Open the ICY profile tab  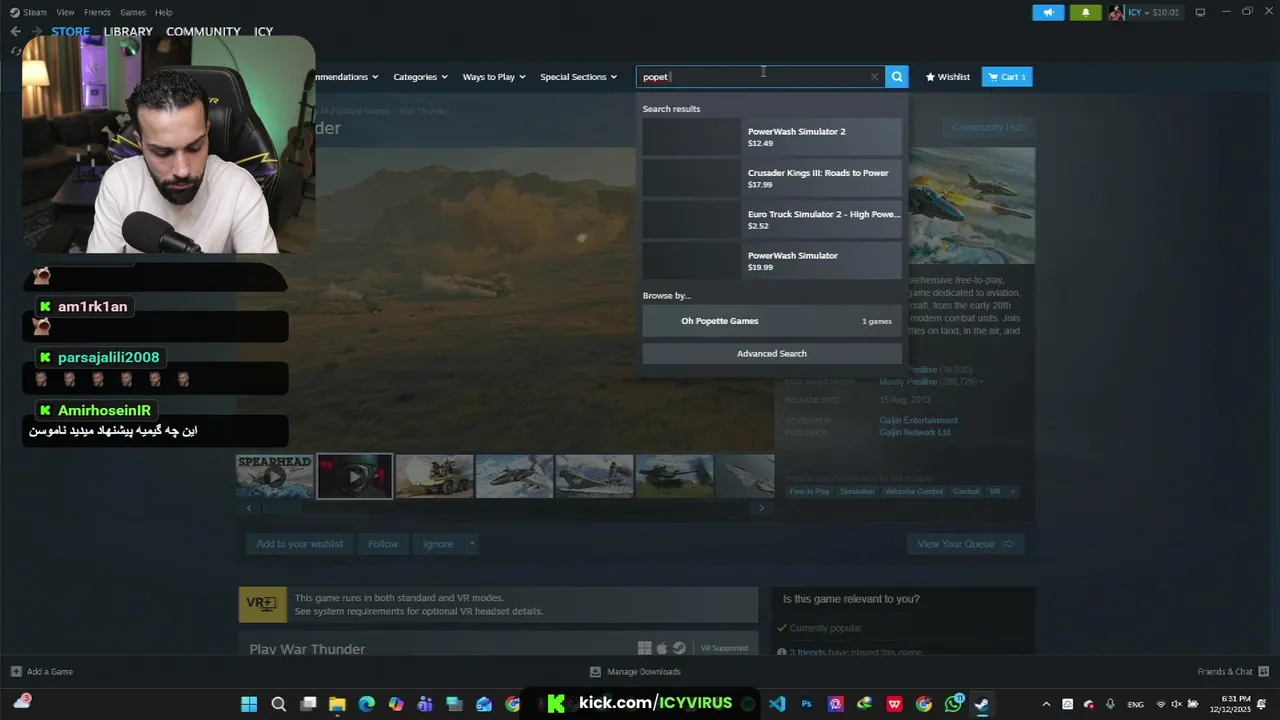[x=263, y=31]
